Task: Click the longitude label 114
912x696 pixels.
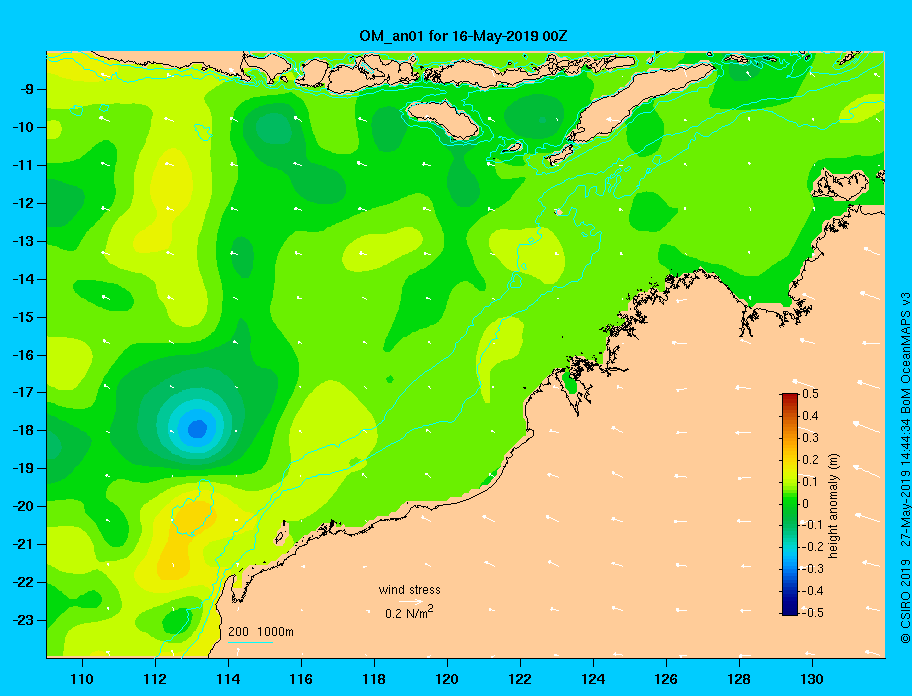Action: [228, 679]
